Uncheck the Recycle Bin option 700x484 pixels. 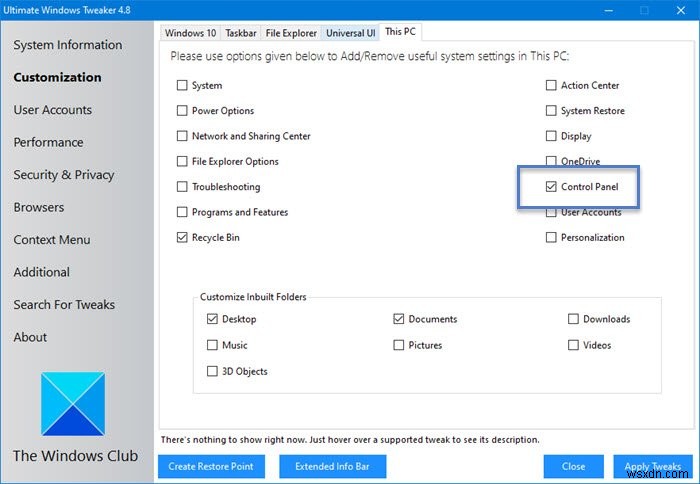pos(182,238)
